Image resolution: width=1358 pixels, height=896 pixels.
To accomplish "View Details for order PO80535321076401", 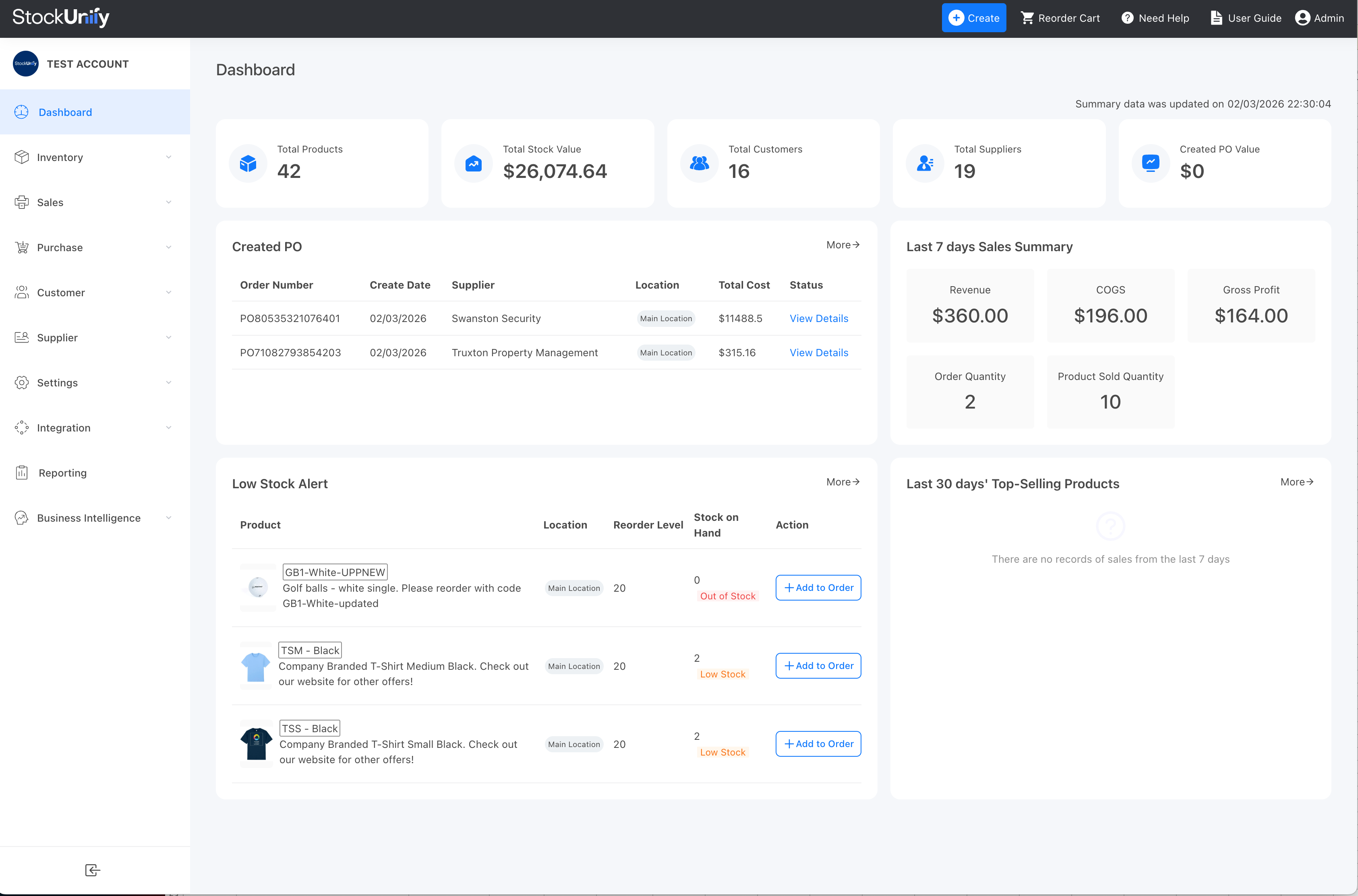I will (818, 318).
